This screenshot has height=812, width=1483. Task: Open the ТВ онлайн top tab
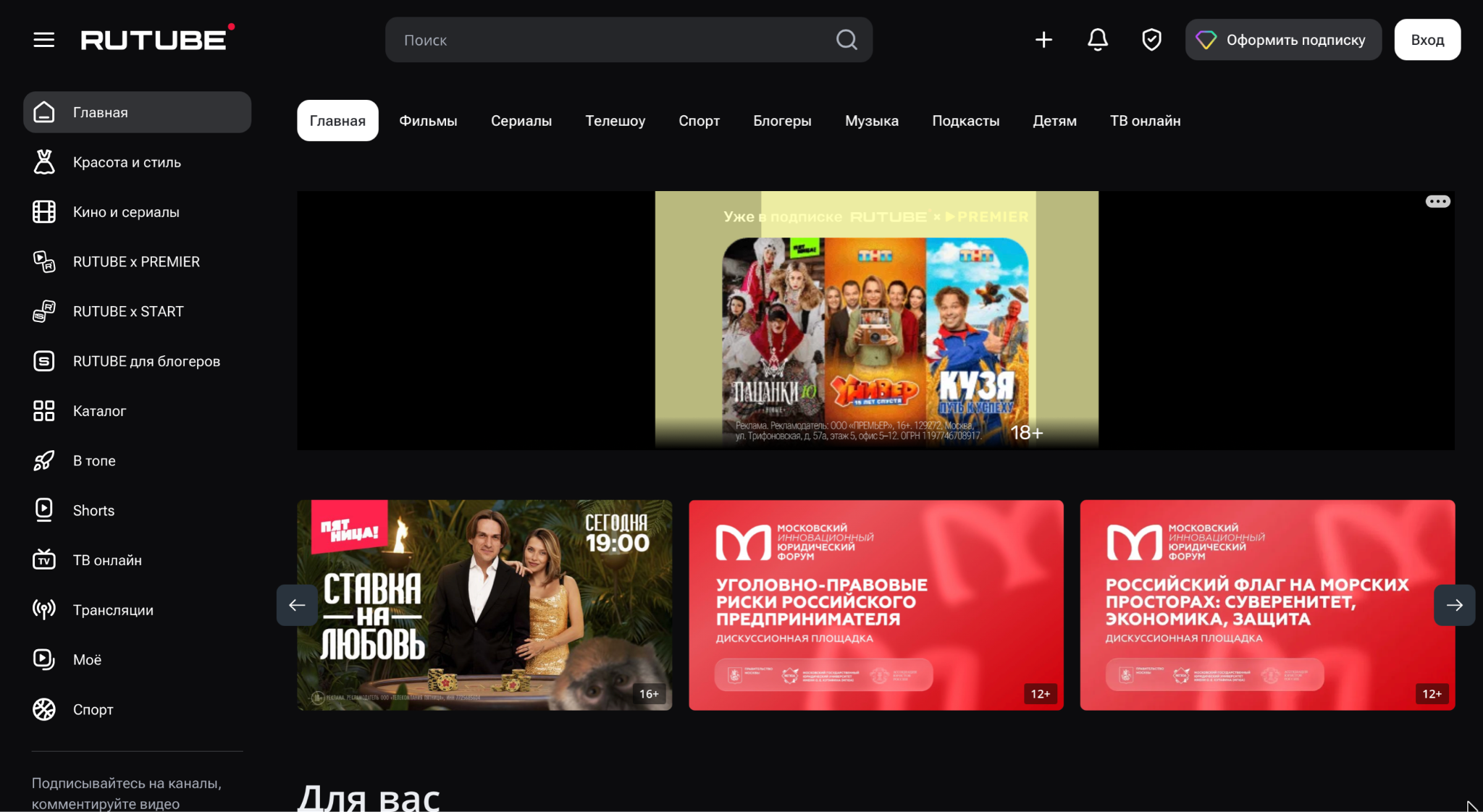(1145, 121)
